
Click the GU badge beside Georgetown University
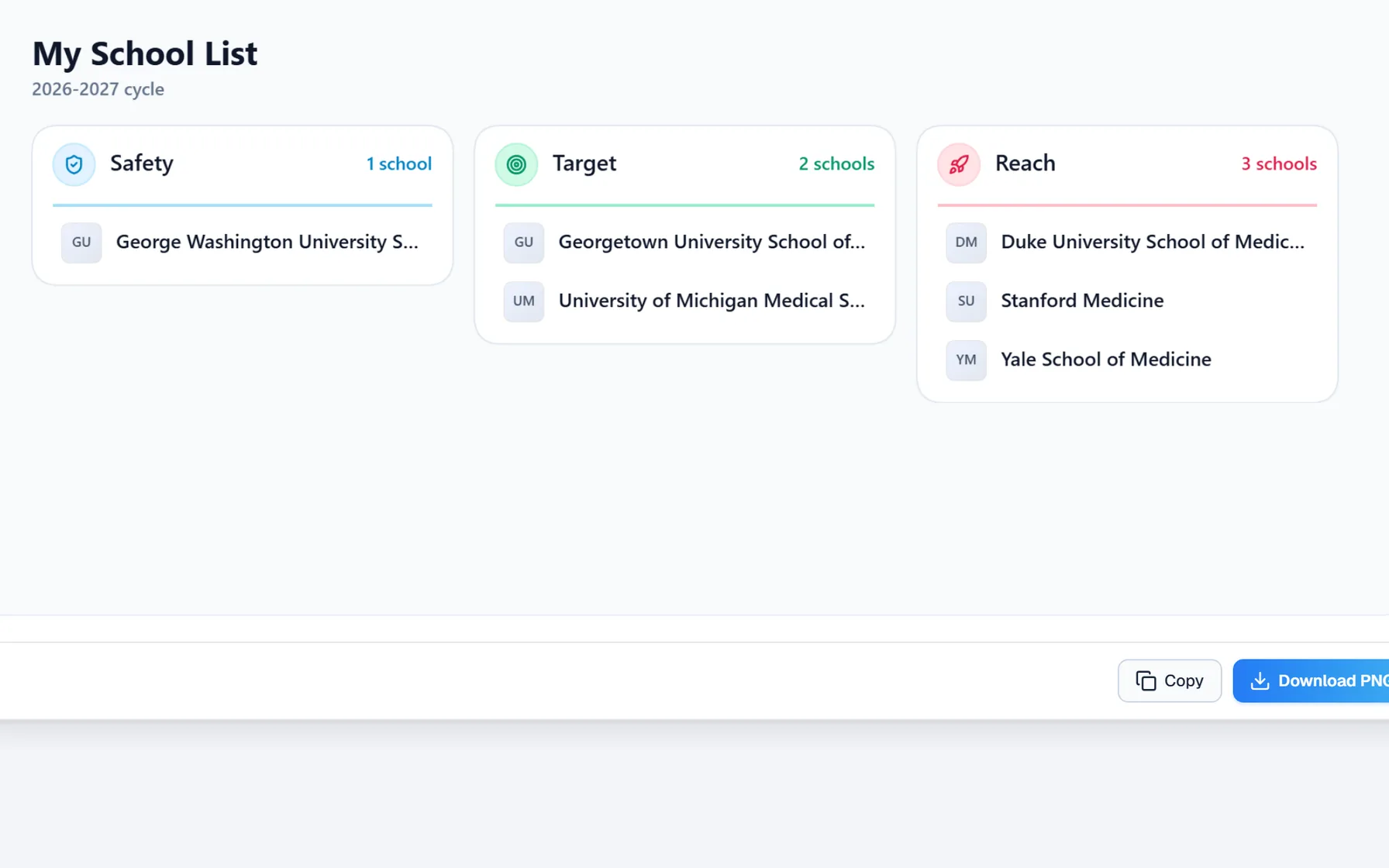(524, 243)
